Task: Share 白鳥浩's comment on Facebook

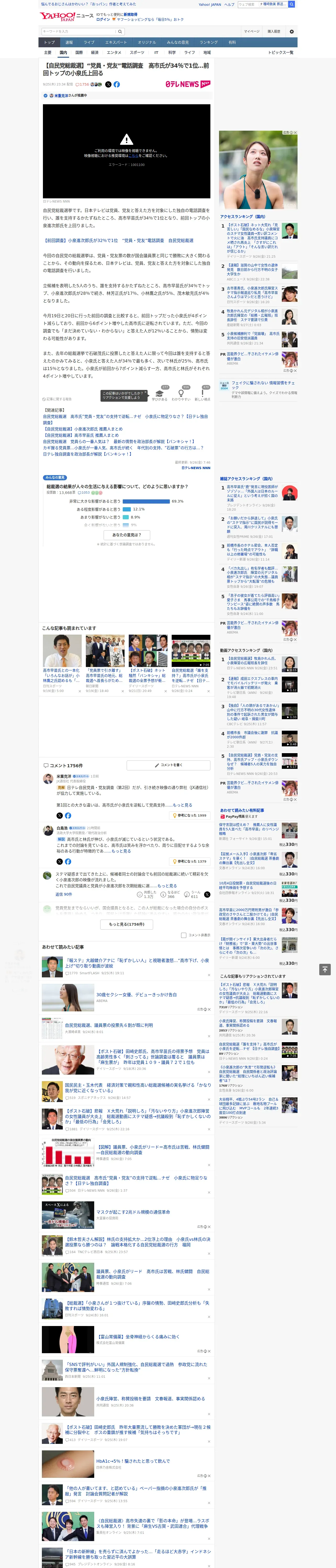Action: point(68,861)
